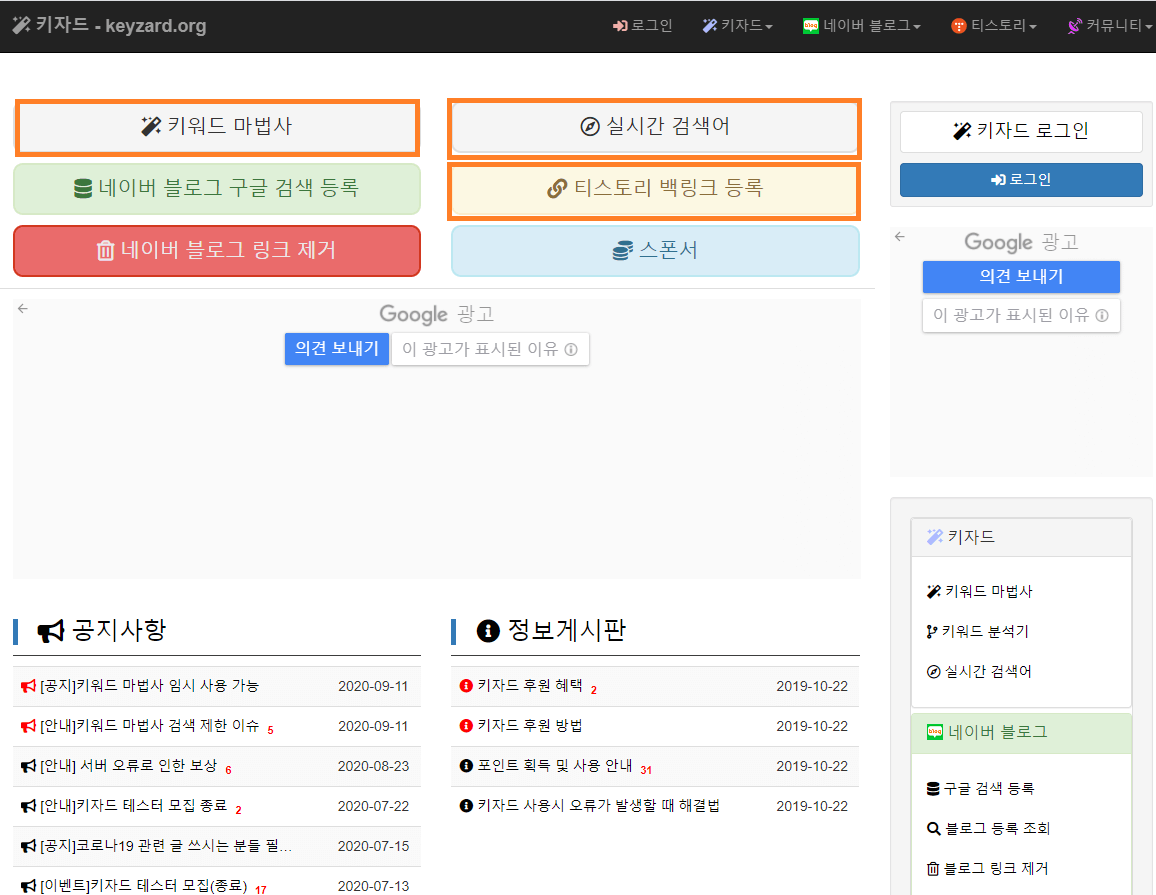Click the 키자드 sidebar panel header
1156x895 pixels.
(x=1021, y=537)
